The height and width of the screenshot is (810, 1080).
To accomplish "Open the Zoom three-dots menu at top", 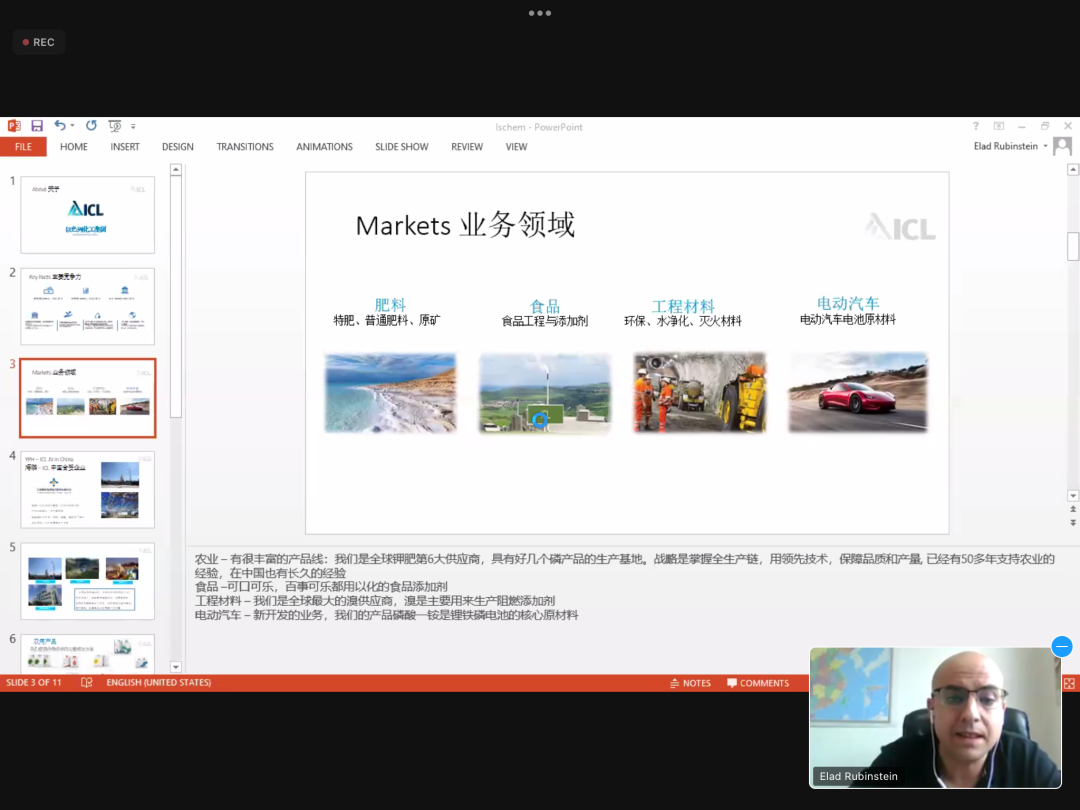I will click(539, 13).
